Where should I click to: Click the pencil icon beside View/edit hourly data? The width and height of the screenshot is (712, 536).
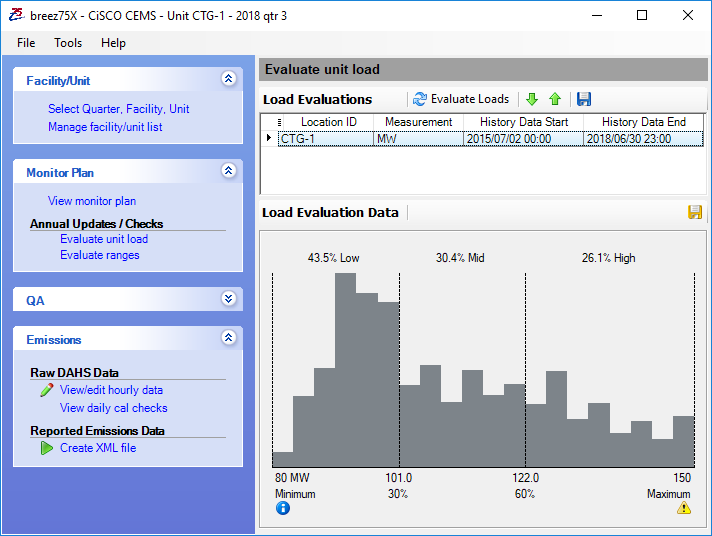tap(46, 390)
